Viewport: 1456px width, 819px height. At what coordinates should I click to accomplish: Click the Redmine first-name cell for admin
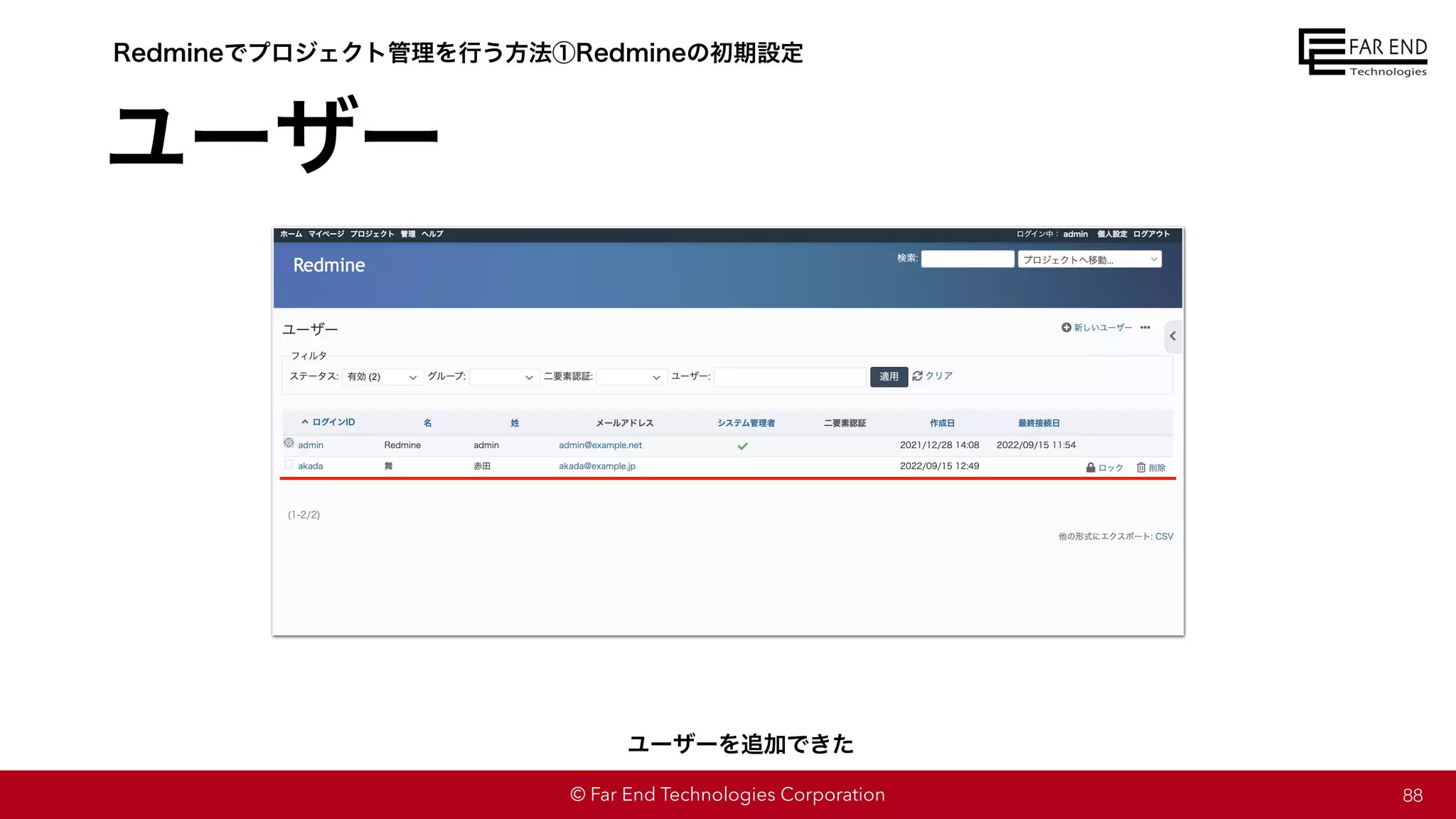(x=402, y=445)
